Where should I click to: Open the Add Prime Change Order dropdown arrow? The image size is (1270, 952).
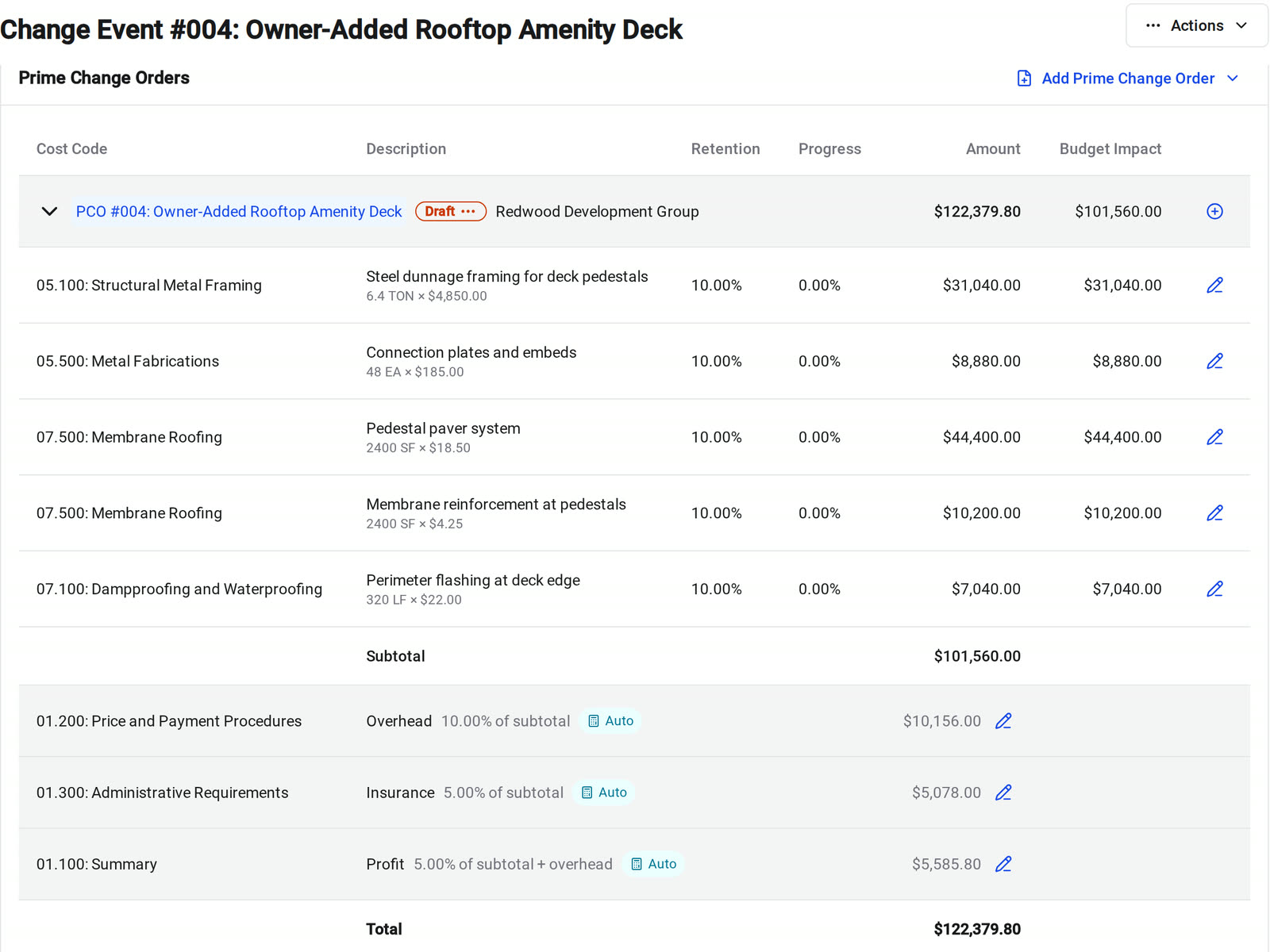[1233, 79]
